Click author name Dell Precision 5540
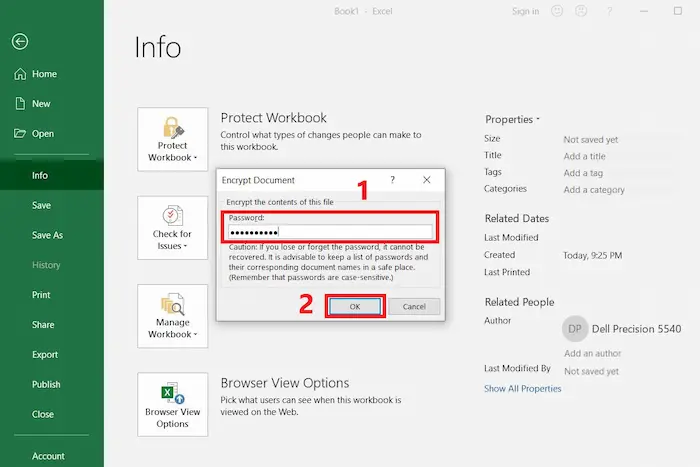Image resolution: width=700 pixels, height=467 pixels. point(636,329)
